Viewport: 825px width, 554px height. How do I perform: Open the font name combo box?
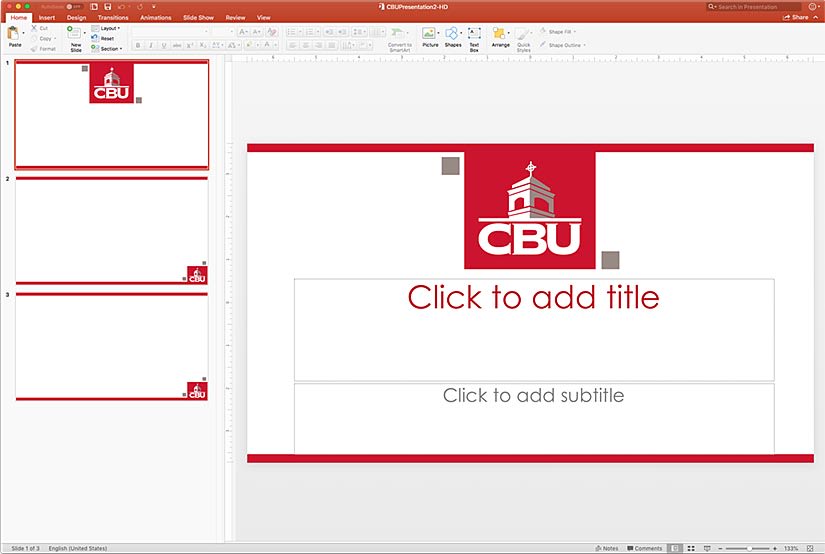(169, 32)
